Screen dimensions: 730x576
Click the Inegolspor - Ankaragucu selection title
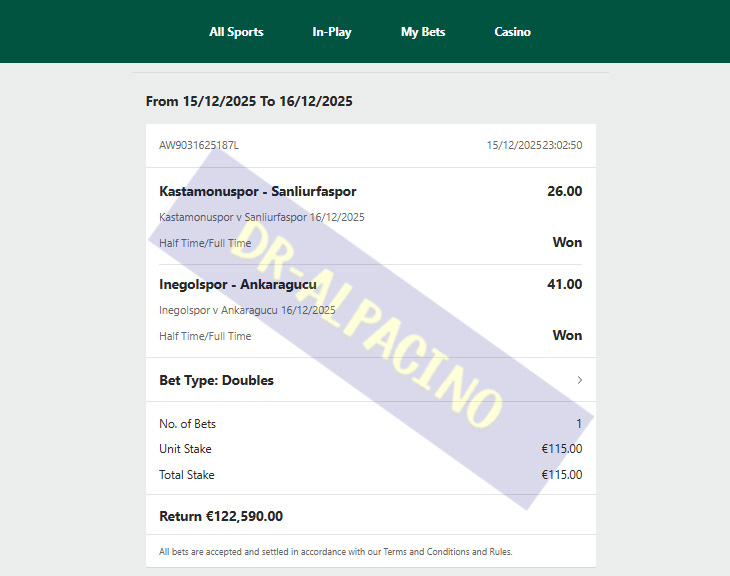click(237, 285)
